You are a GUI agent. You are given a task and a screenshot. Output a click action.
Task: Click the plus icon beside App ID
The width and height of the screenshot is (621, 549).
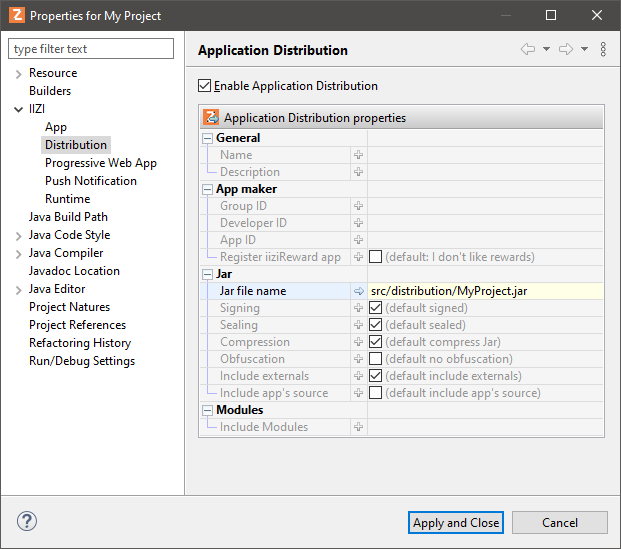(358, 240)
